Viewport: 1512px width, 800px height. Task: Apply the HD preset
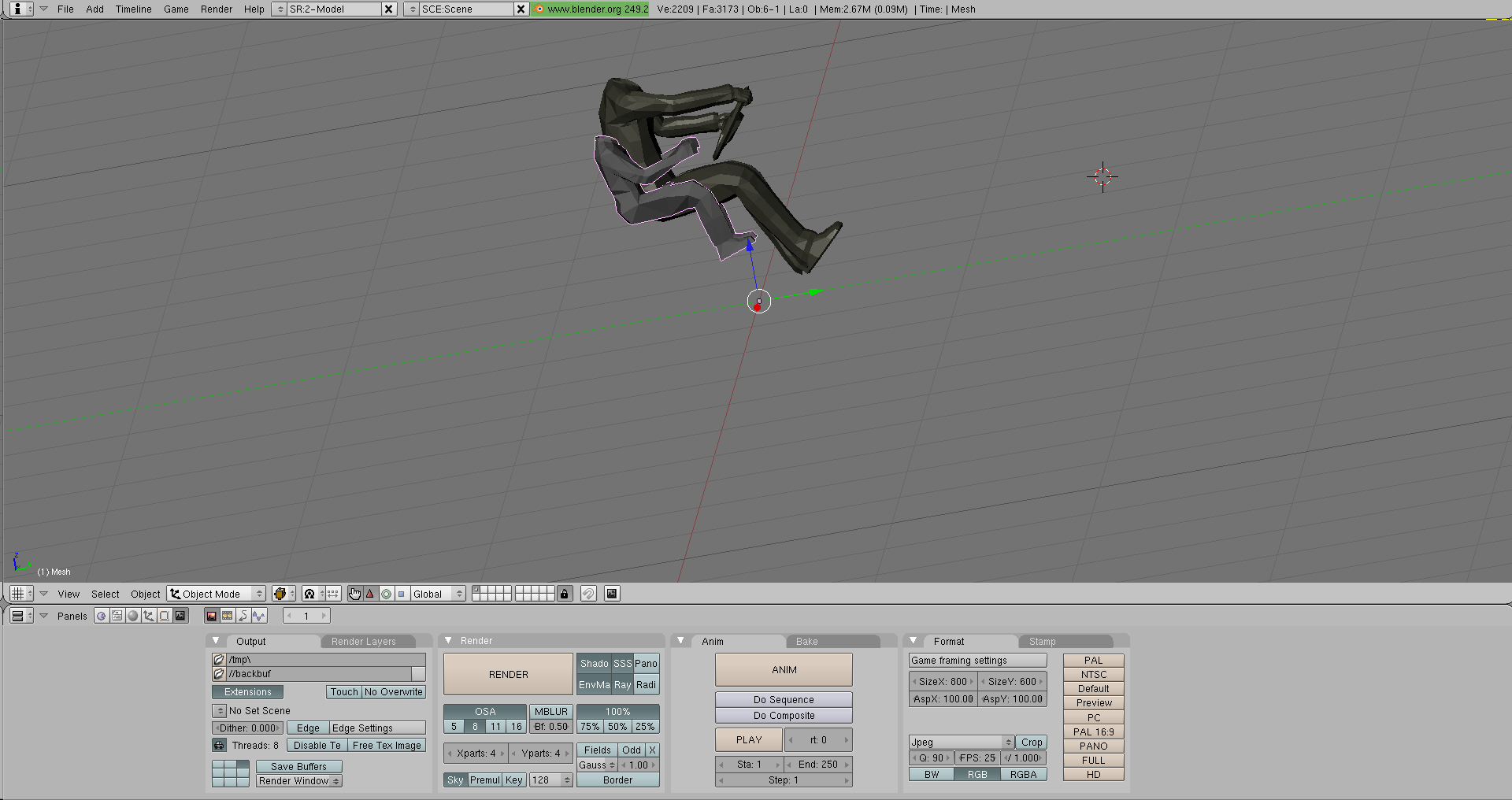click(1094, 775)
